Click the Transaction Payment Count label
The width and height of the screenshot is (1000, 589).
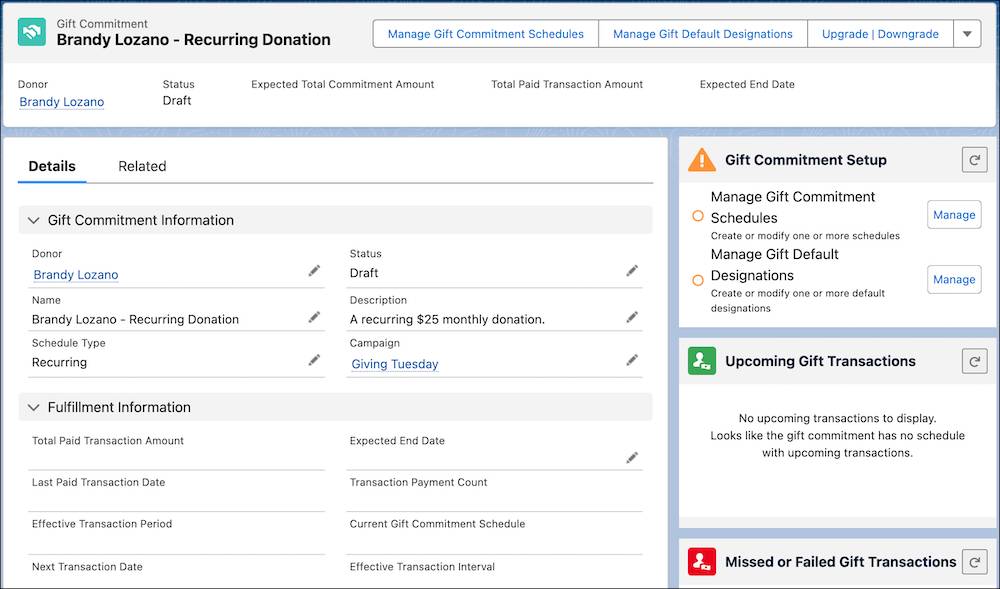418,483
